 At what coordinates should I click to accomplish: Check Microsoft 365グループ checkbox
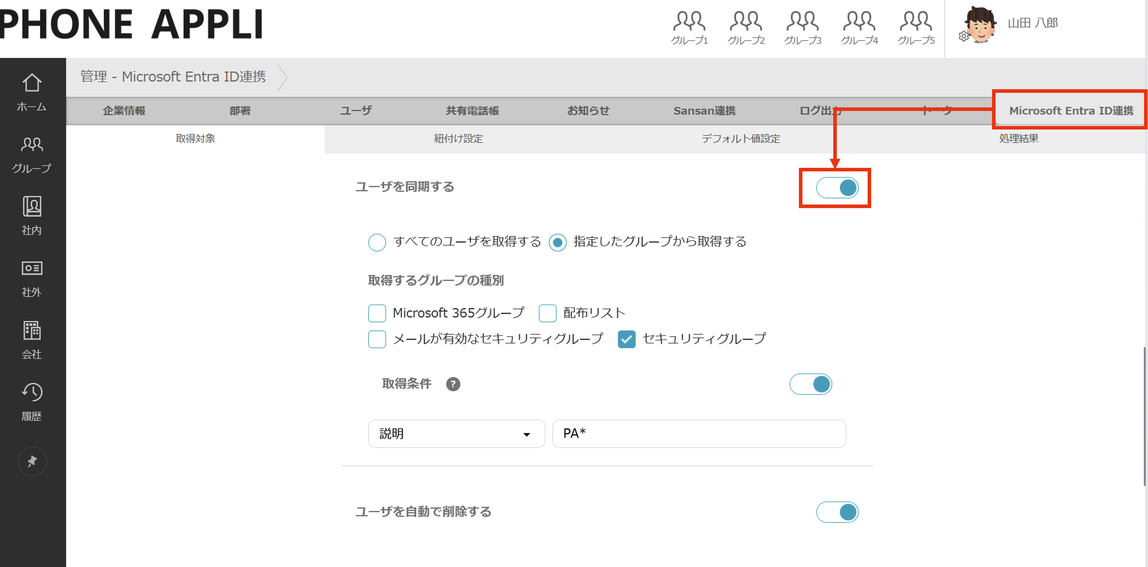[x=377, y=314]
